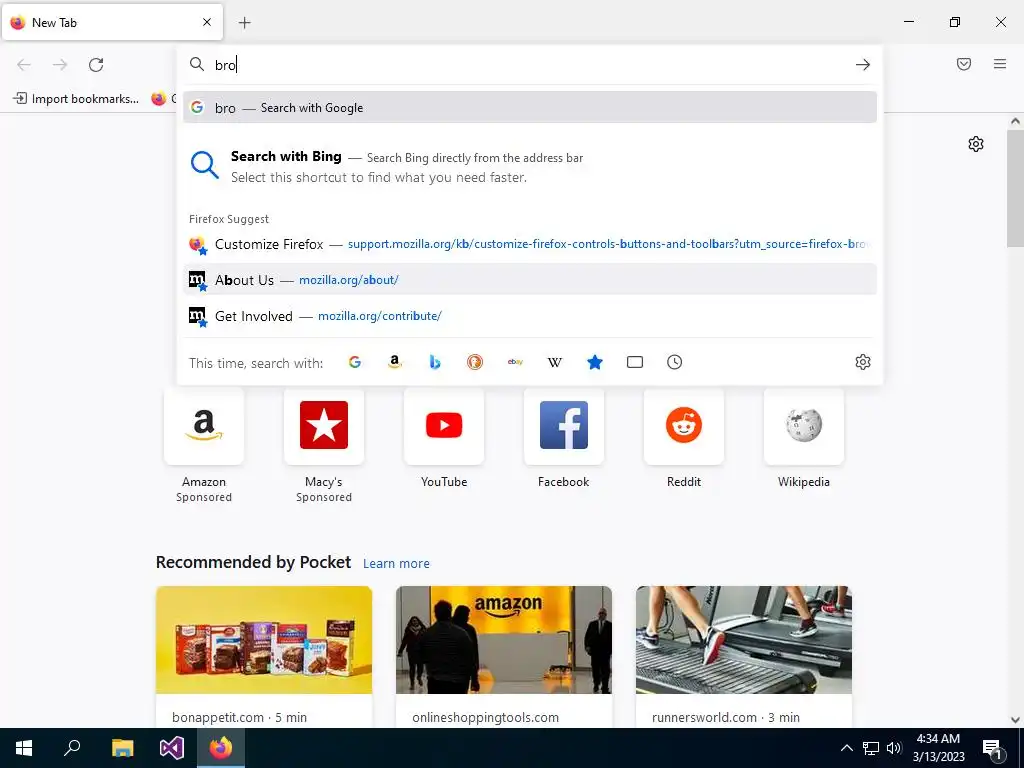Search this time with Bing icon
The height and width of the screenshot is (768, 1024).
click(435, 362)
